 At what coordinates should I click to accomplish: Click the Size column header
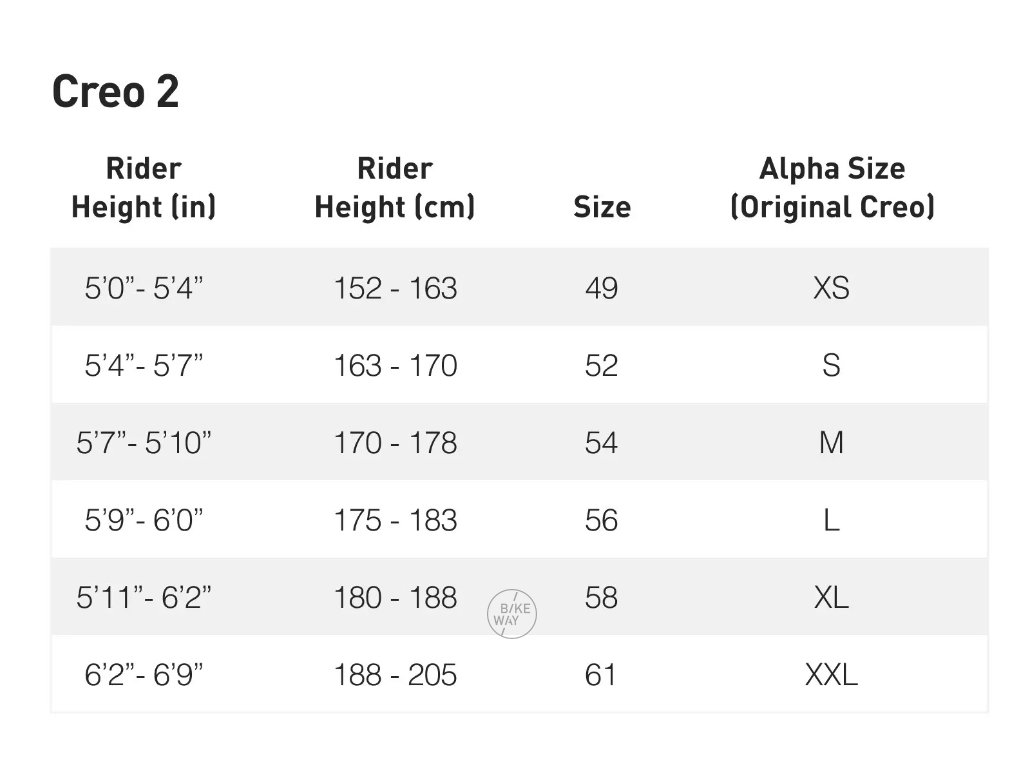602,207
